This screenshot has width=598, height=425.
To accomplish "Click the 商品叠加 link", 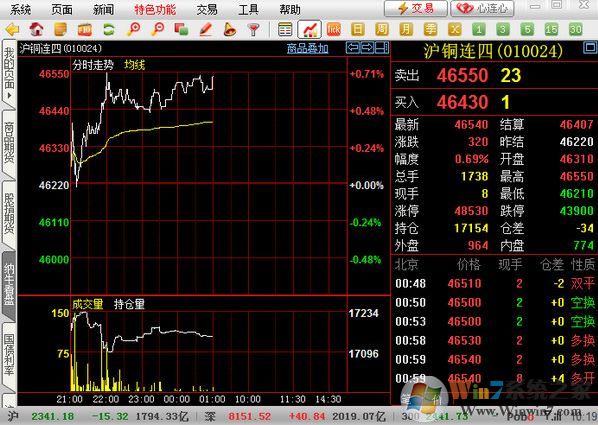I will (x=307, y=48).
